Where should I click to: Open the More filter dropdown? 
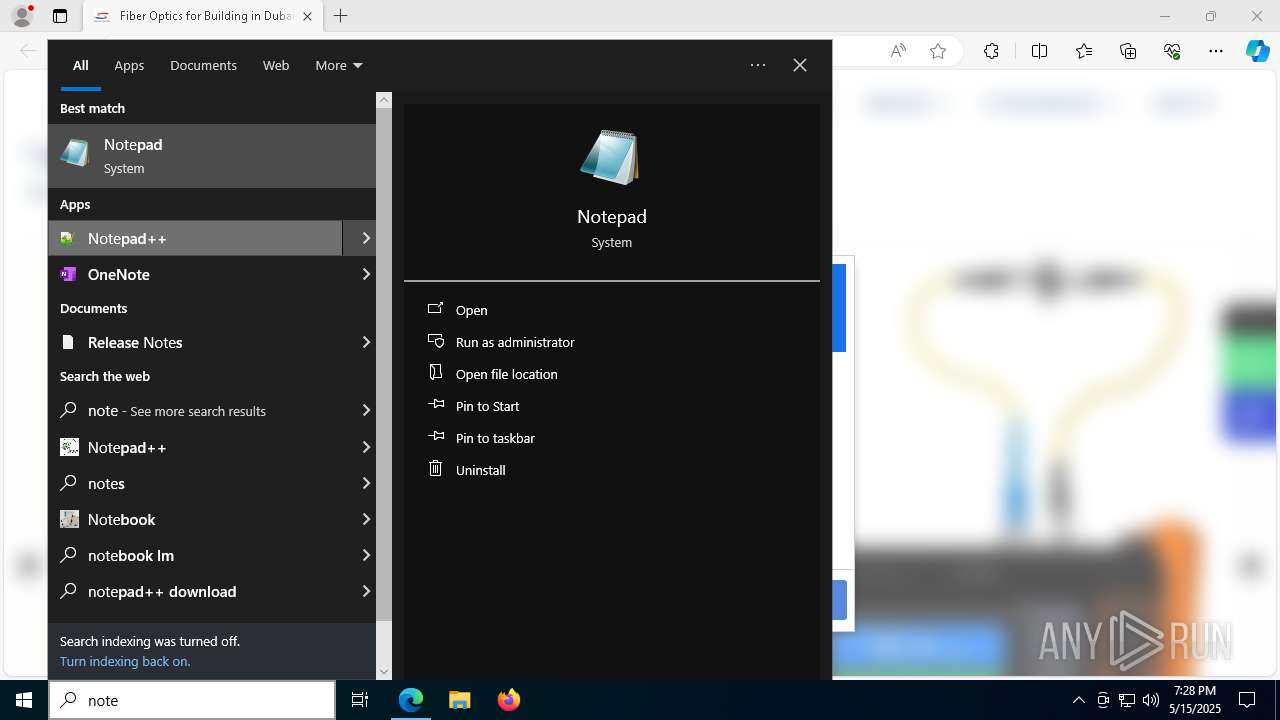338,65
